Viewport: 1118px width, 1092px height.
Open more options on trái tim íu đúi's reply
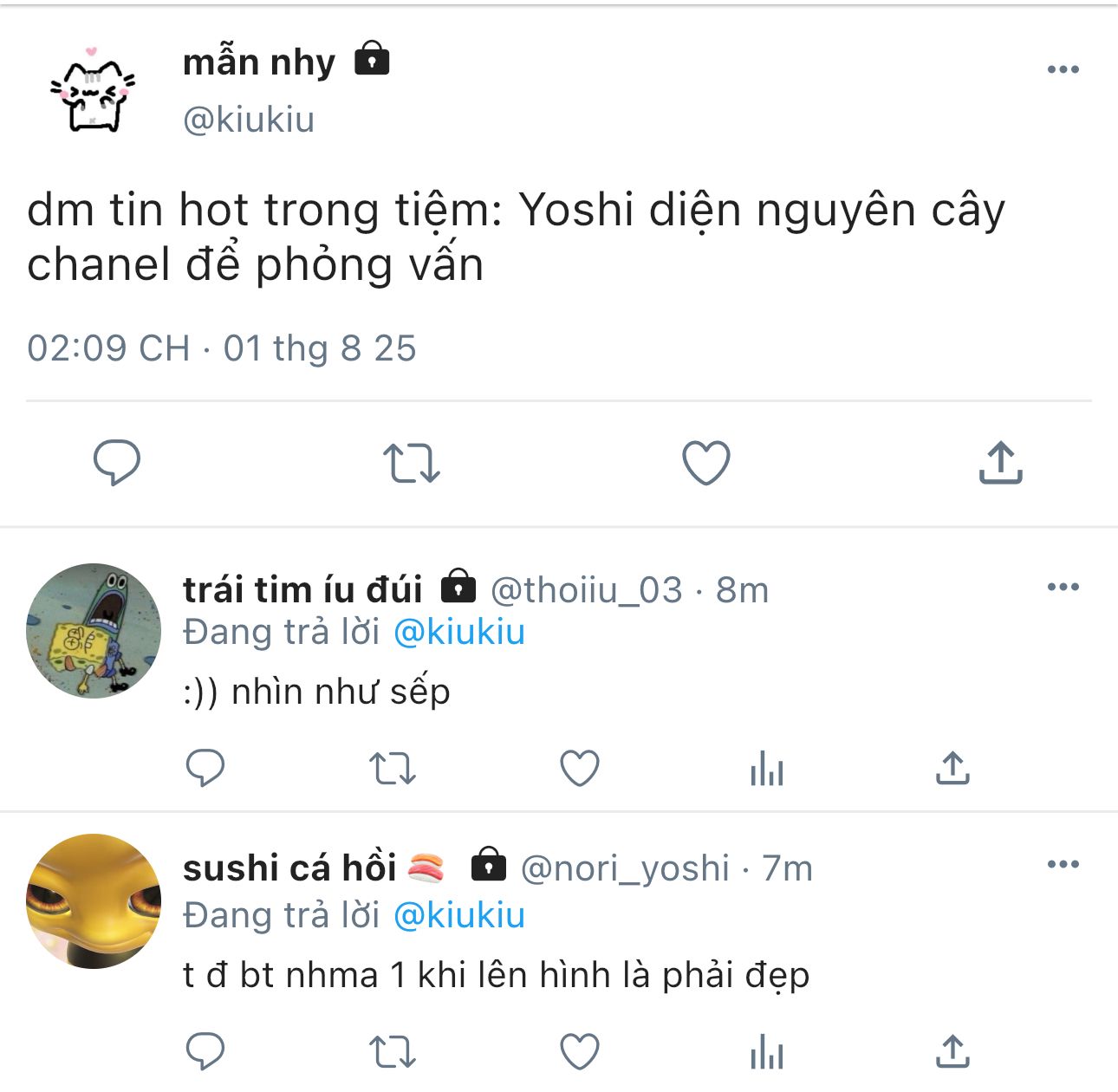coord(1063,587)
